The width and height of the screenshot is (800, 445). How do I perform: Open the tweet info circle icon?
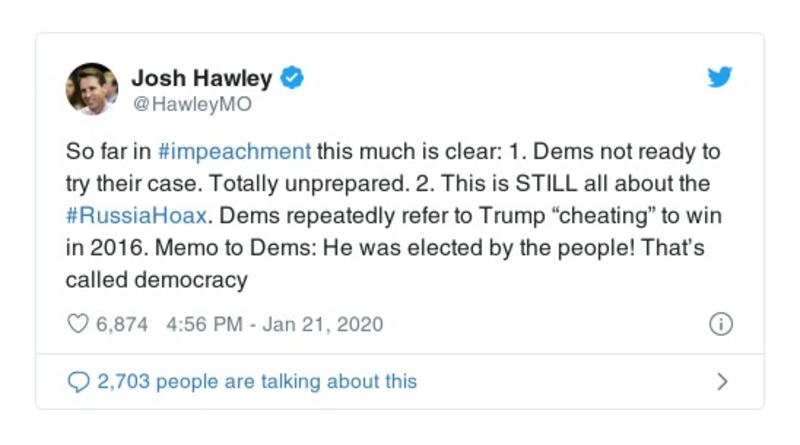[x=720, y=325]
